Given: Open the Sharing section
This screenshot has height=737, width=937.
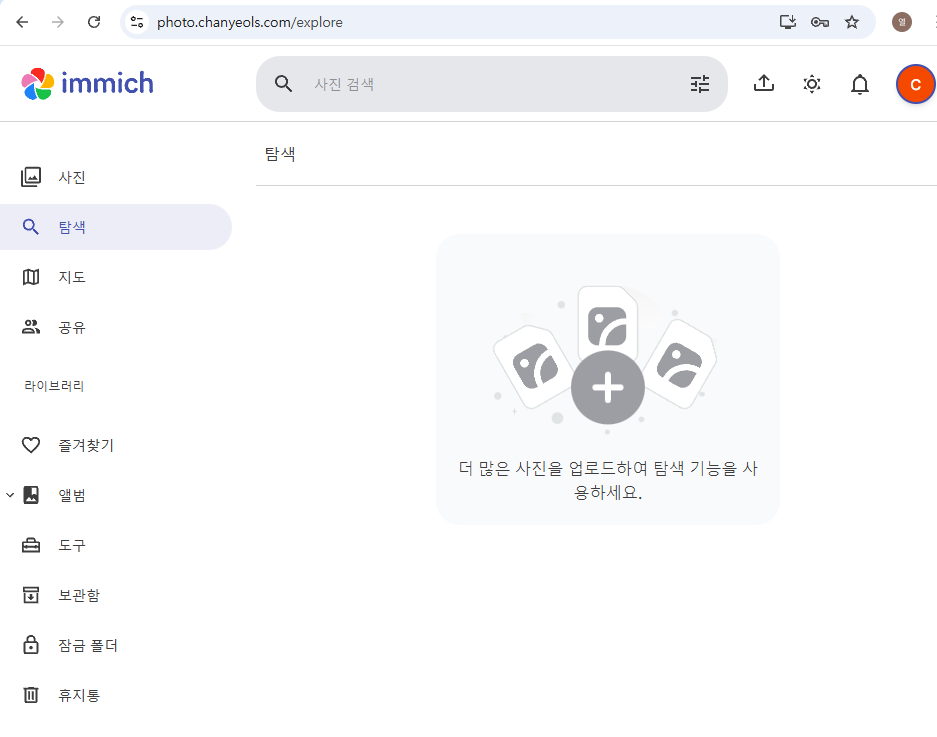Looking at the screenshot, I should click(60, 327).
